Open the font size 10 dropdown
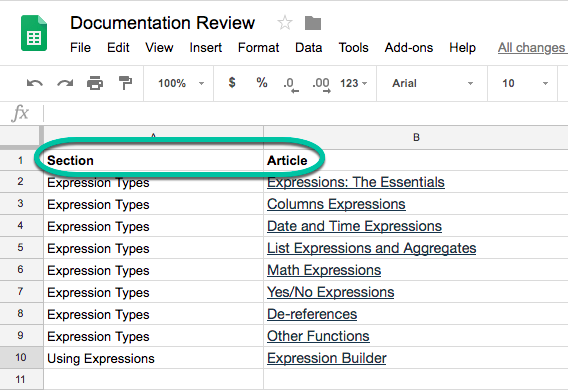The image size is (568, 390). 525,83
